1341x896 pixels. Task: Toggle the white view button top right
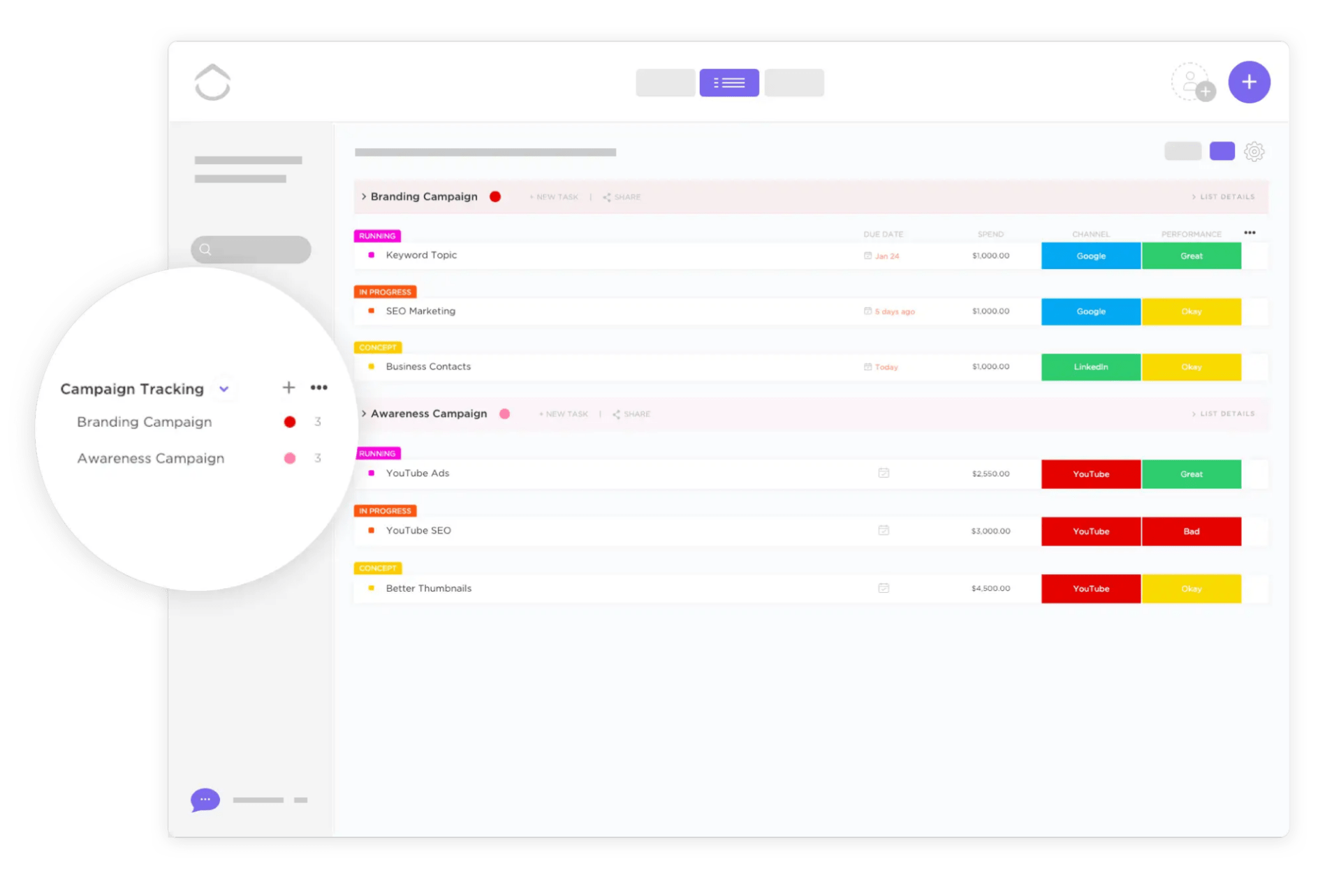(x=1181, y=152)
